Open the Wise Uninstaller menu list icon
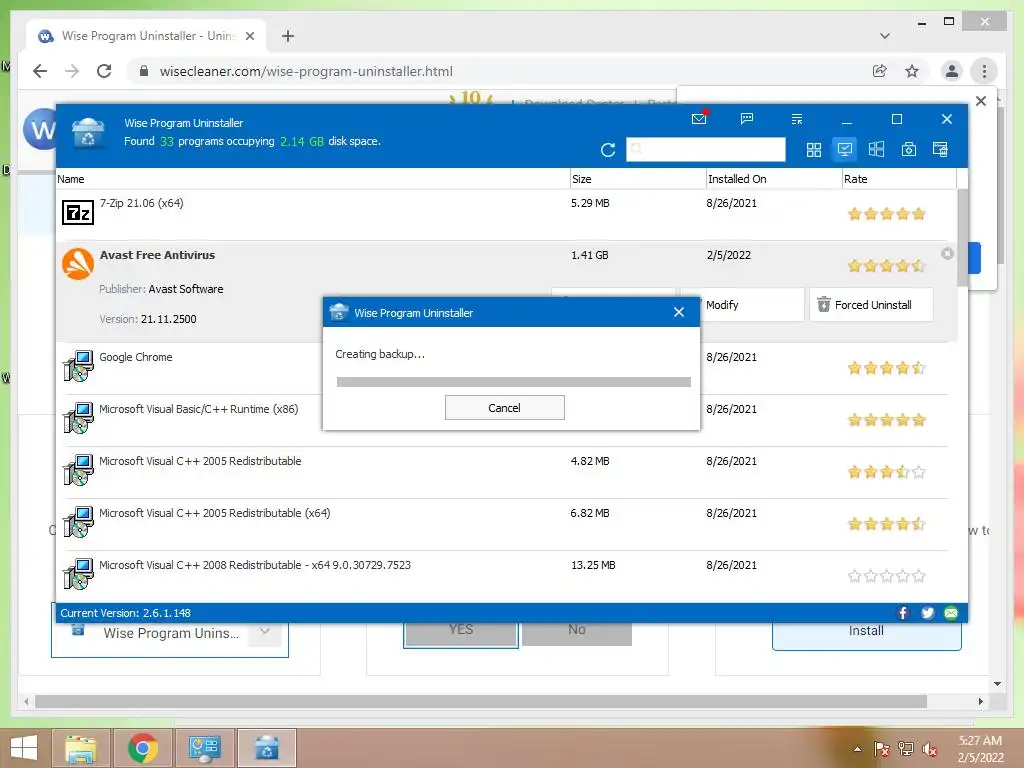Viewport: 1024px width, 768px height. tap(797, 119)
